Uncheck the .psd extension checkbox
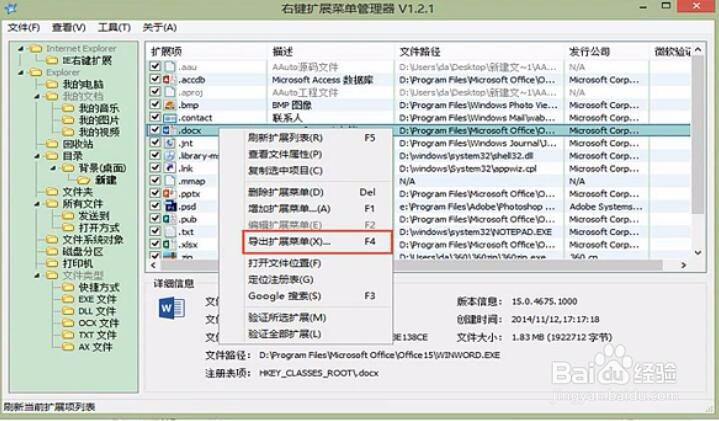The height and width of the screenshot is (421, 719). pos(155,206)
